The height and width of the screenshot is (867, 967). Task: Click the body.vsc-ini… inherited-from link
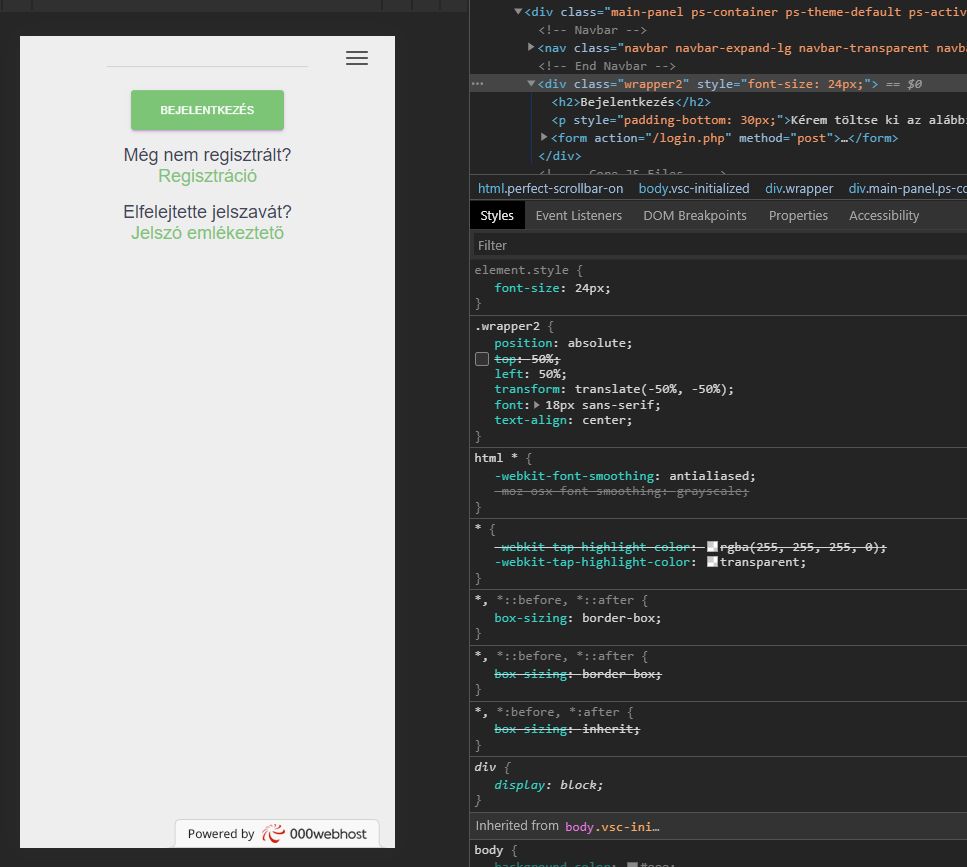click(612, 826)
